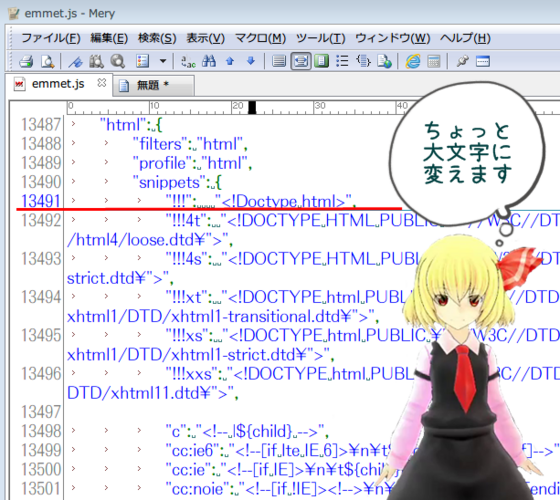Open the ウィンドウ(W) menu
This screenshot has height=500, width=560.
pos(392,38)
